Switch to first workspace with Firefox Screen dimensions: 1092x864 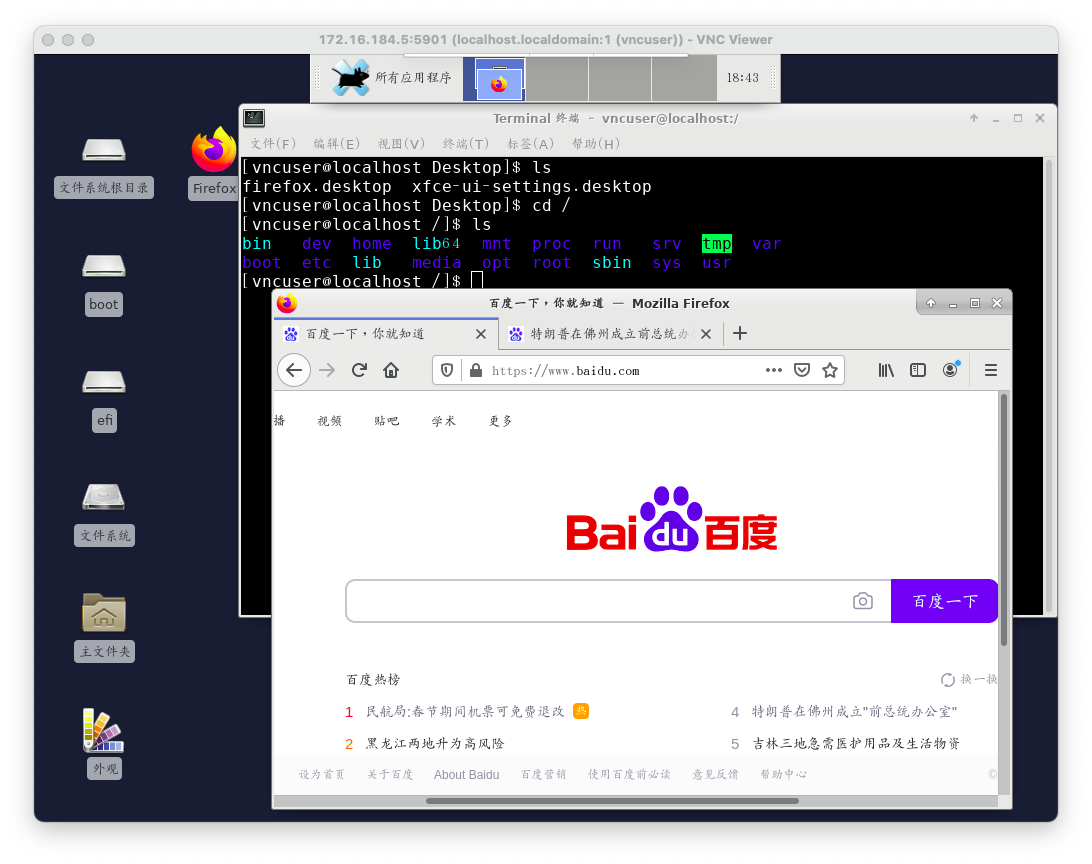pyautogui.click(x=494, y=79)
